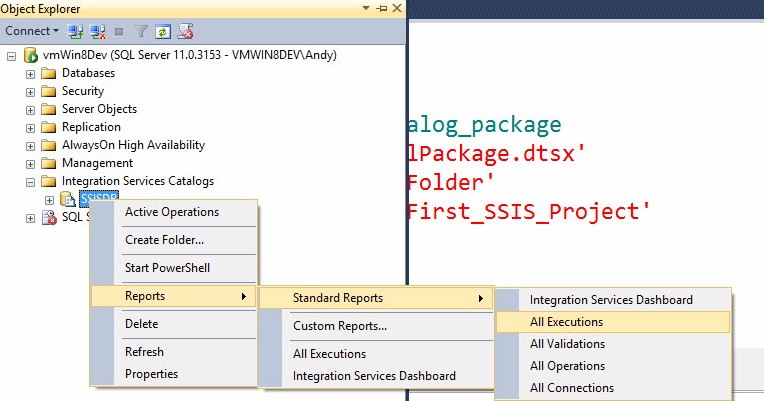Choose Properties from the context menu
Viewport: 764px width, 401px height.
click(x=173, y=374)
